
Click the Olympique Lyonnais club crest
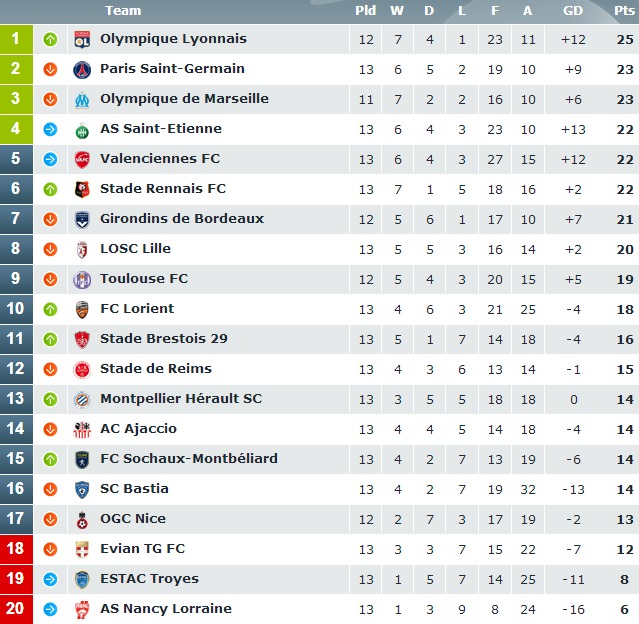point(81,40)
